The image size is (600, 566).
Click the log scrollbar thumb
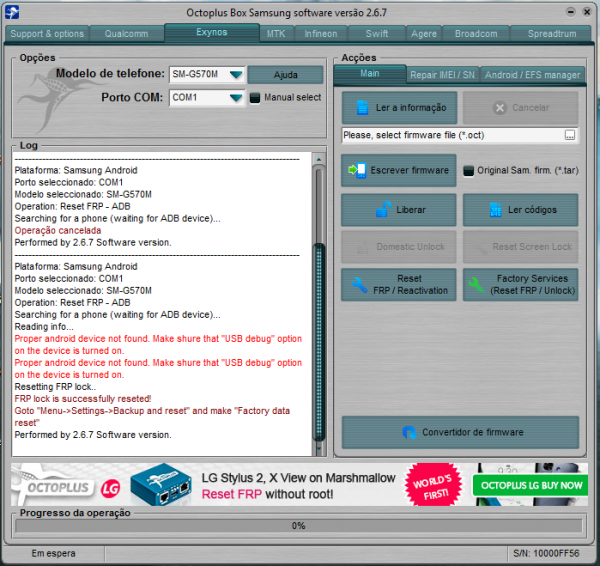click(x=319, y=341)
